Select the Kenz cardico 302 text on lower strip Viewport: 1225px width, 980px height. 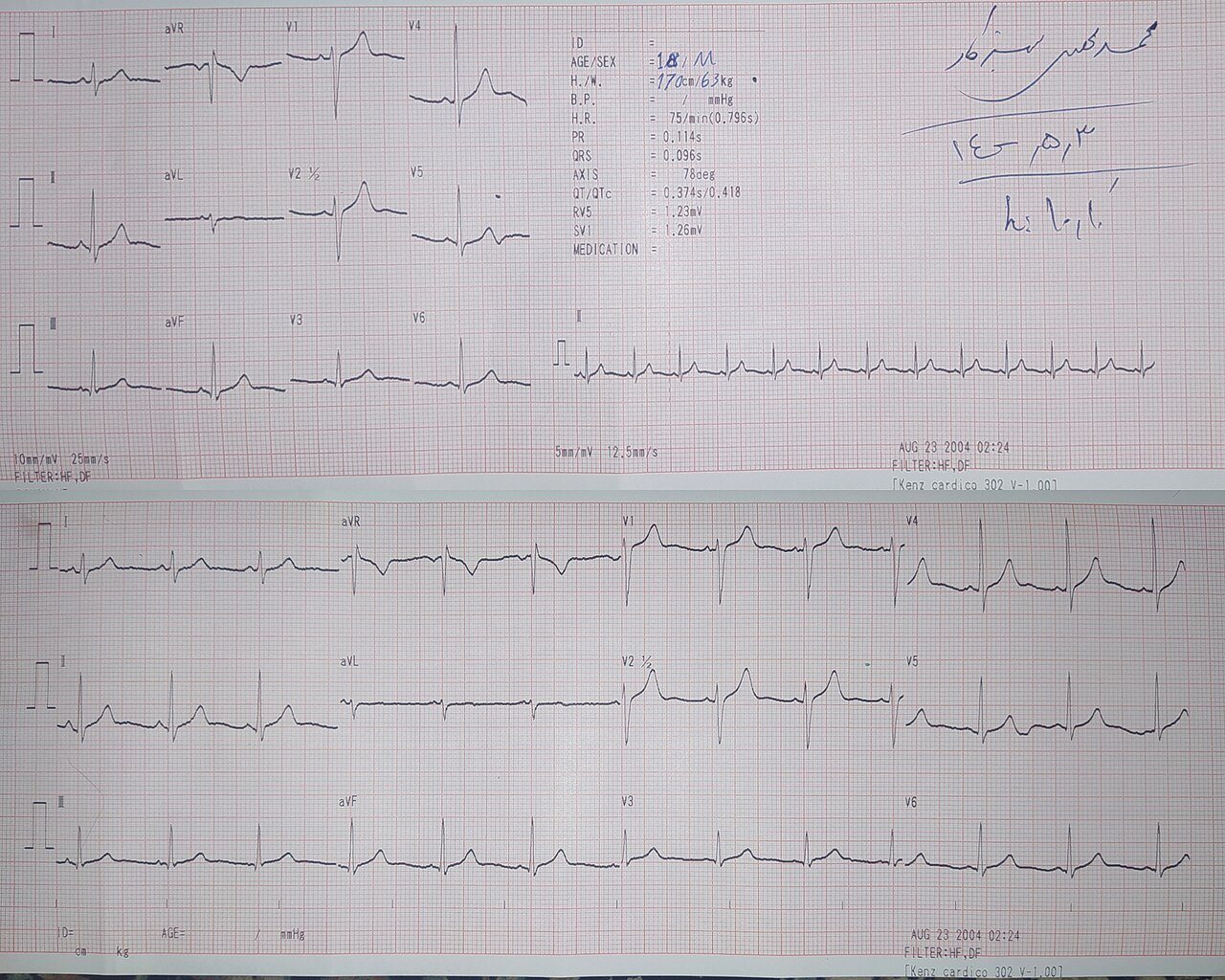tap(984, 971)
